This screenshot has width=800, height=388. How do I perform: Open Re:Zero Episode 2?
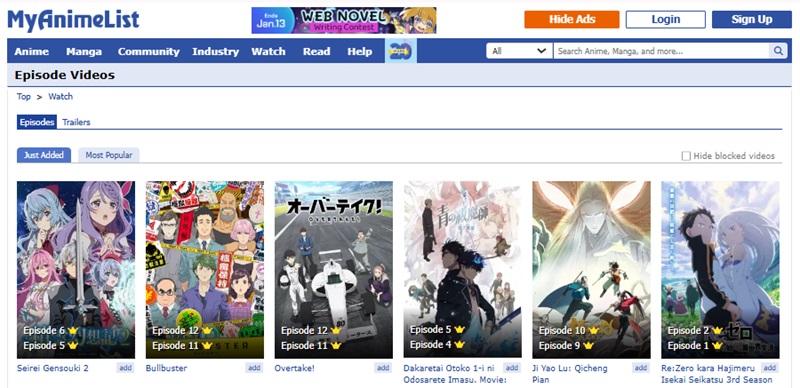689,331
